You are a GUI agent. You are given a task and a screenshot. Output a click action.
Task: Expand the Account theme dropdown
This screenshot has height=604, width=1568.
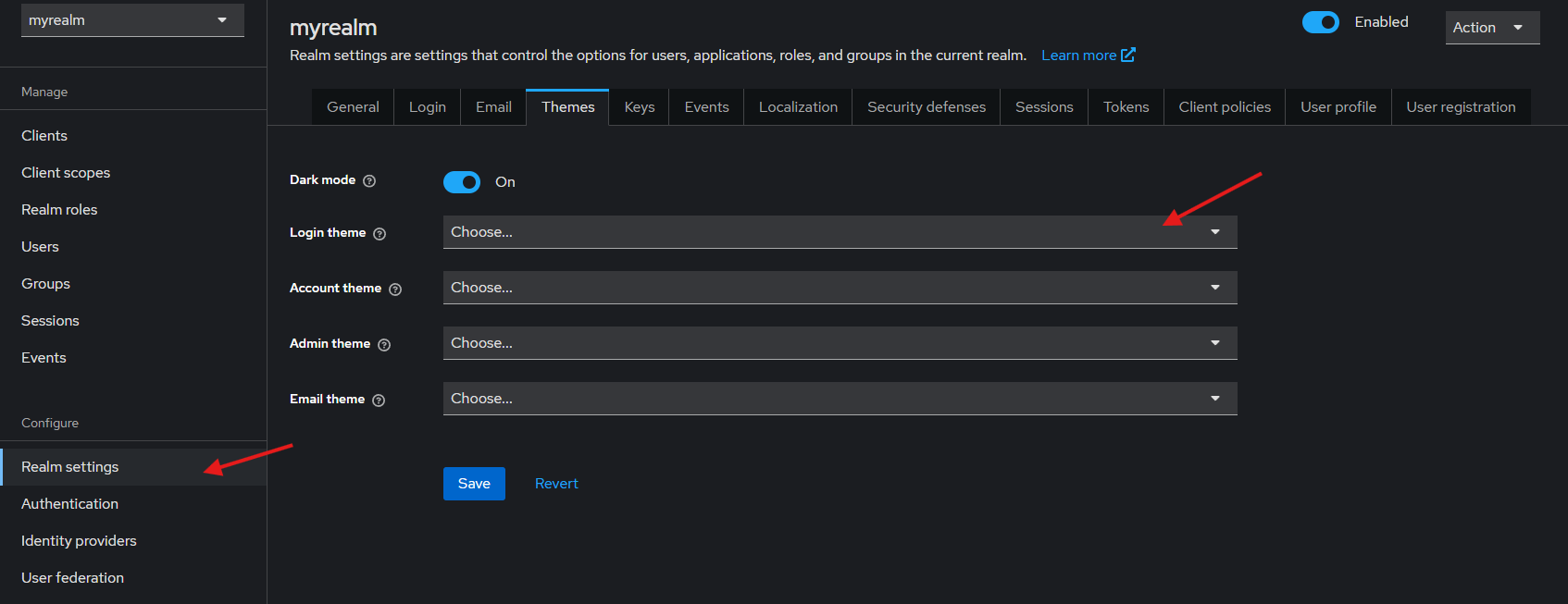click(840, 288)
